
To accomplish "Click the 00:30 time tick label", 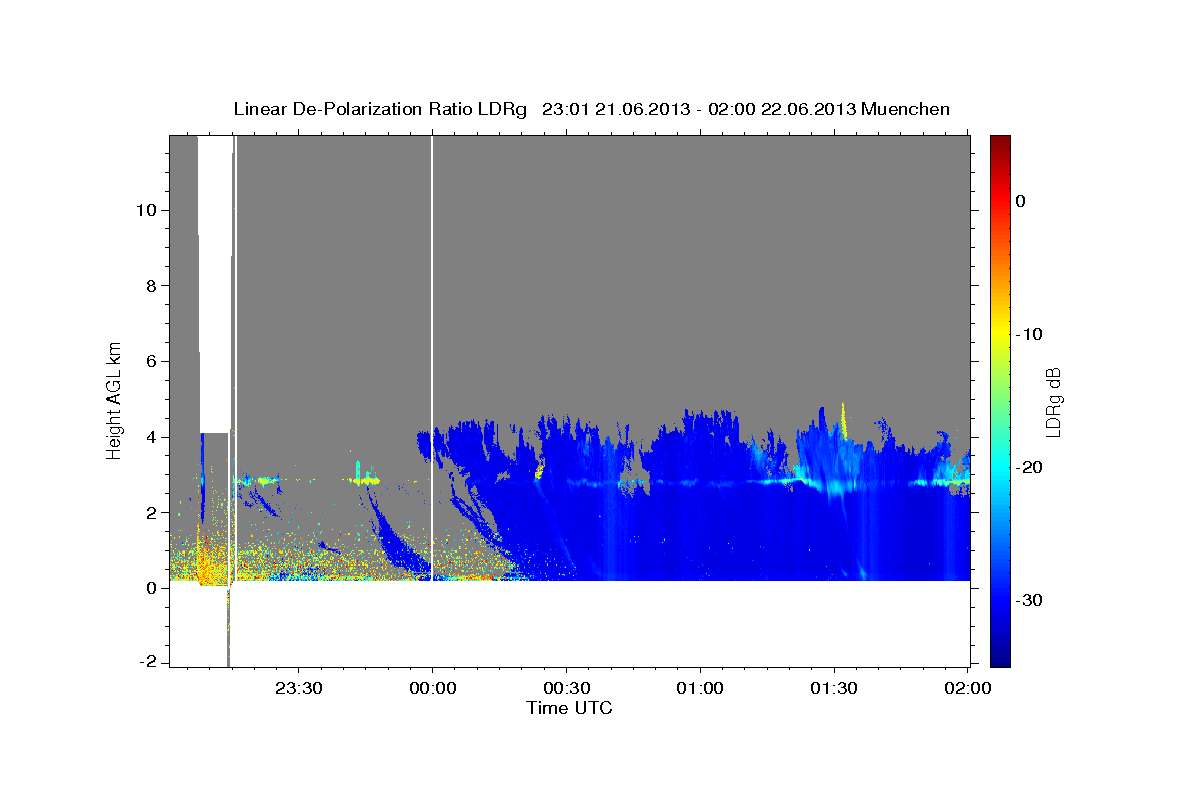I will pyautogui.click(x=566, y=689).
